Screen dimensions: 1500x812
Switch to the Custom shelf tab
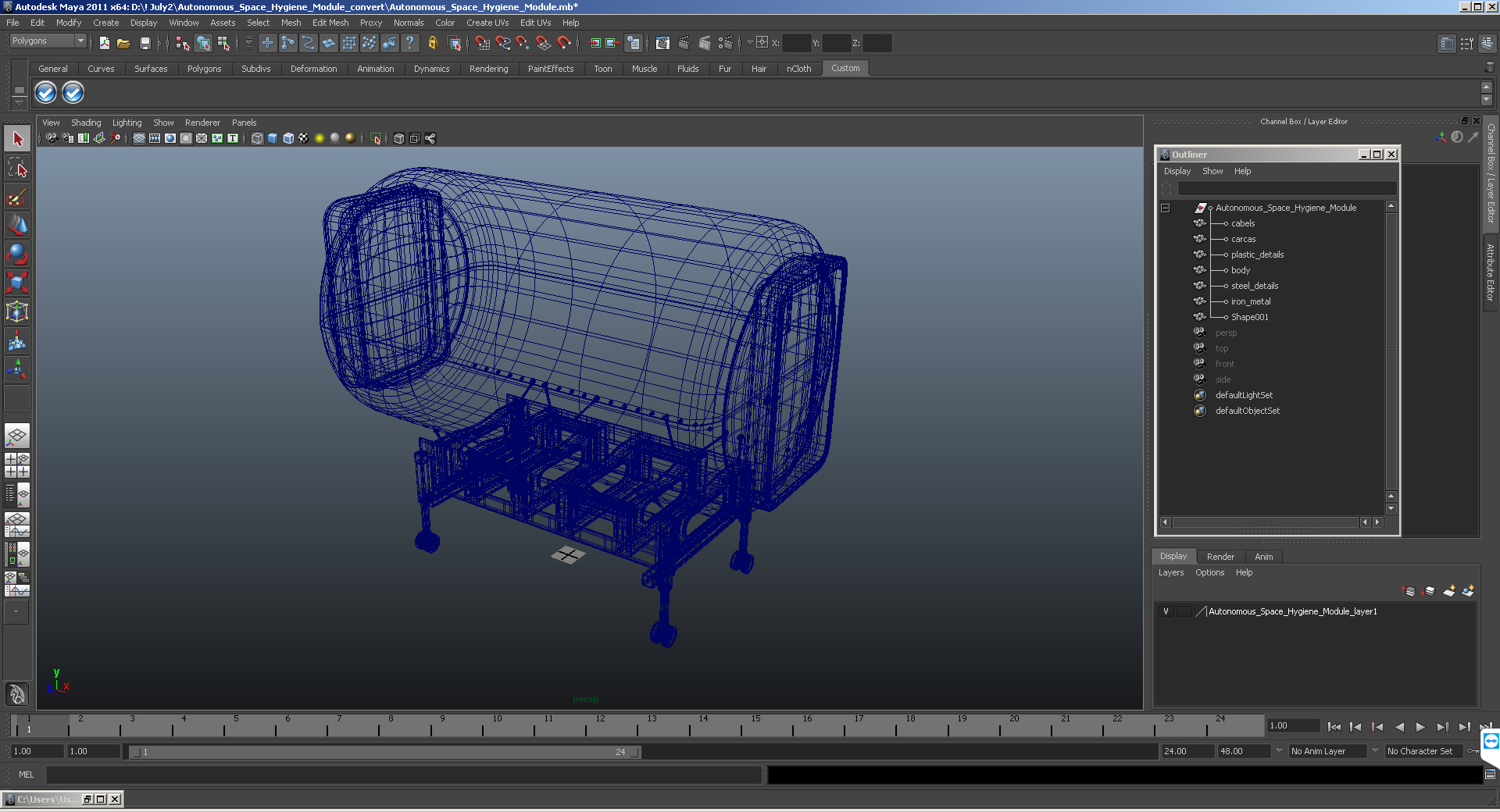(x=845, y=68)
